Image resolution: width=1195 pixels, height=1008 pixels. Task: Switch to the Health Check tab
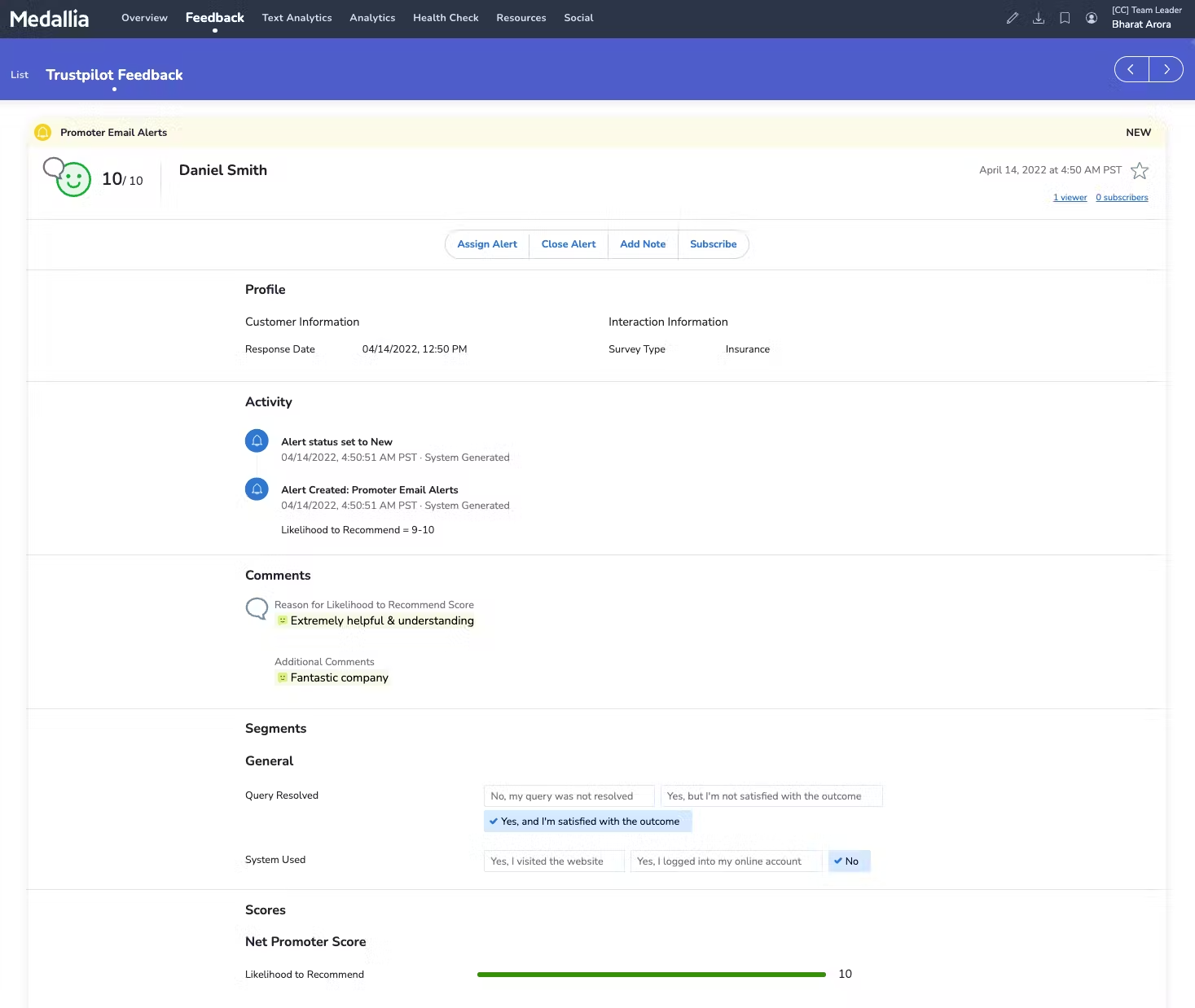[x=446, y=18]
